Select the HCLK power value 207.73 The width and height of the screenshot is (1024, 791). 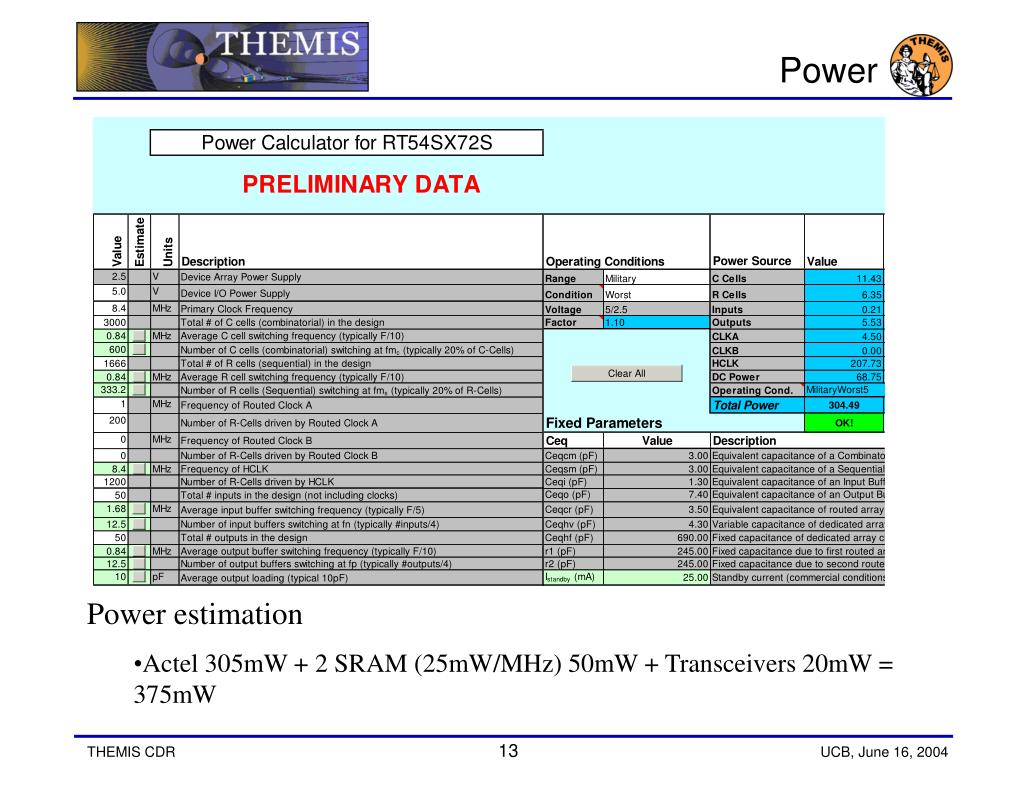point(844,363)
